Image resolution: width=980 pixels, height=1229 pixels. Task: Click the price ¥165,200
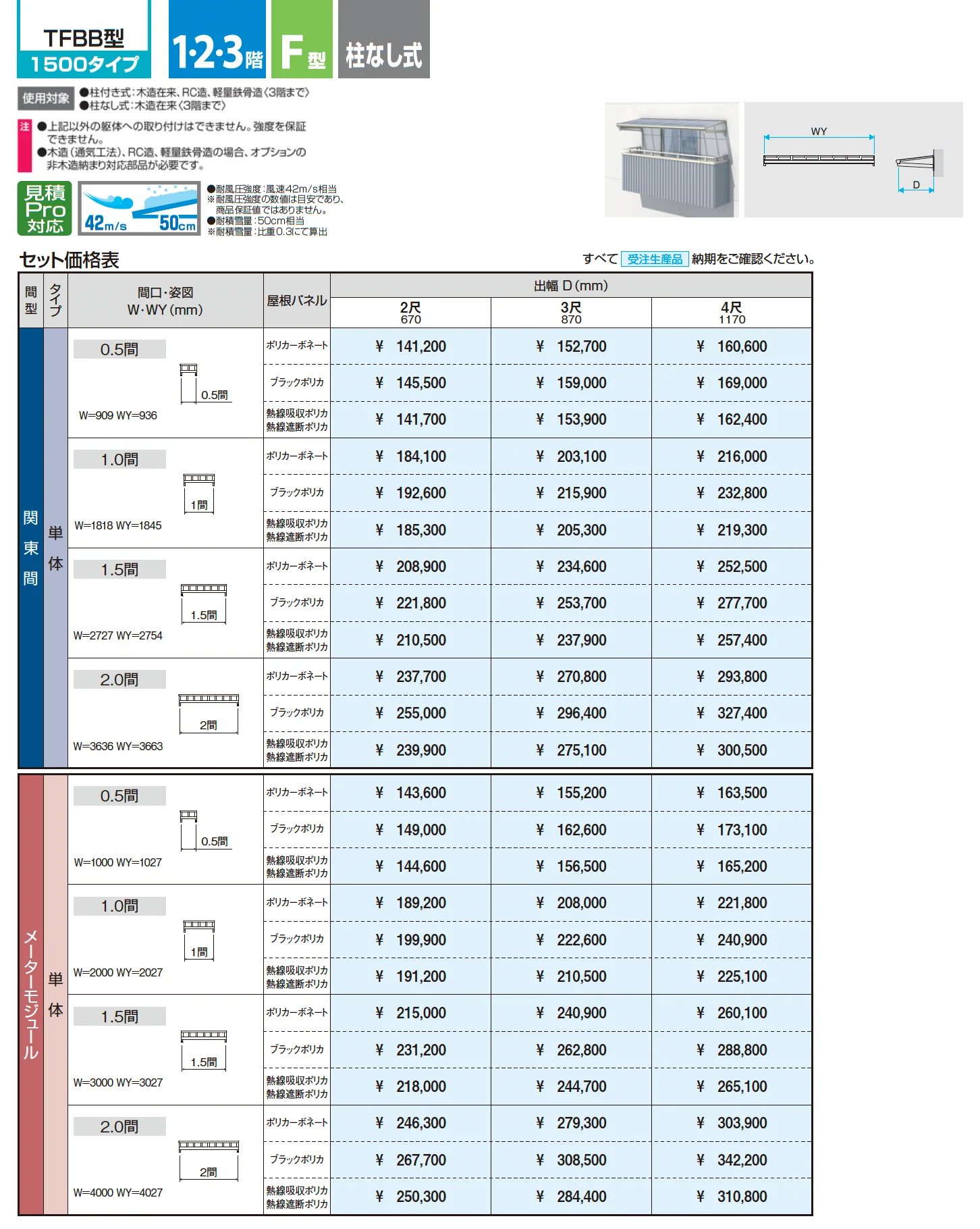[x=732, y=866]
